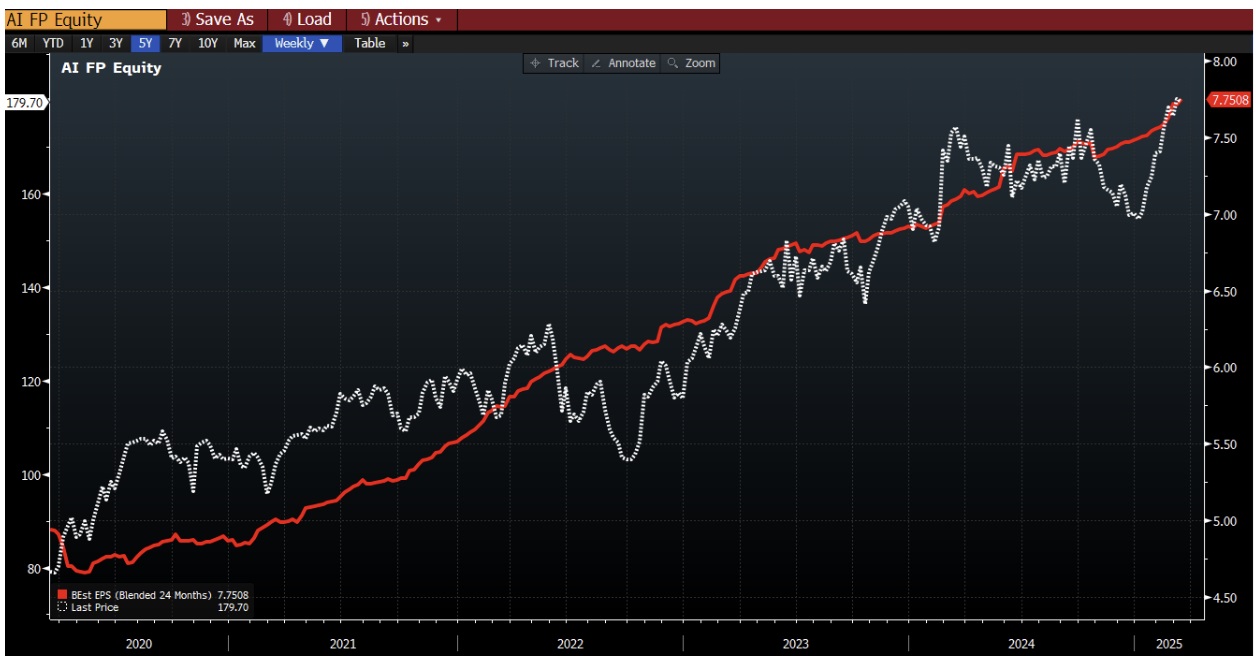This screenshot has height=659, width=1256.
Task: Switch to the Table view
Action: 369,44
